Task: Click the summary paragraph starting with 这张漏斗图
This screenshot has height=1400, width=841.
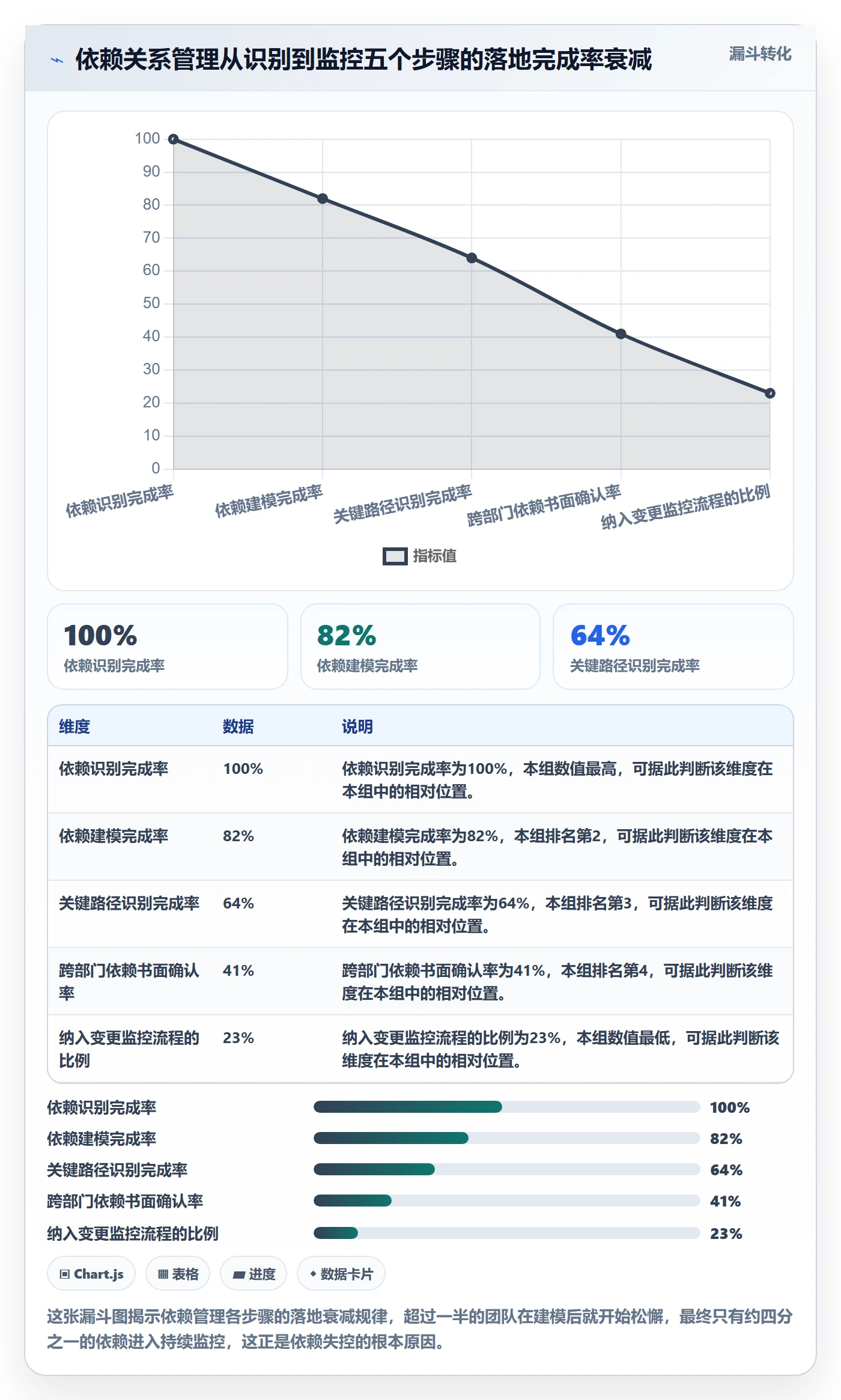Action: coord(420,1329)
